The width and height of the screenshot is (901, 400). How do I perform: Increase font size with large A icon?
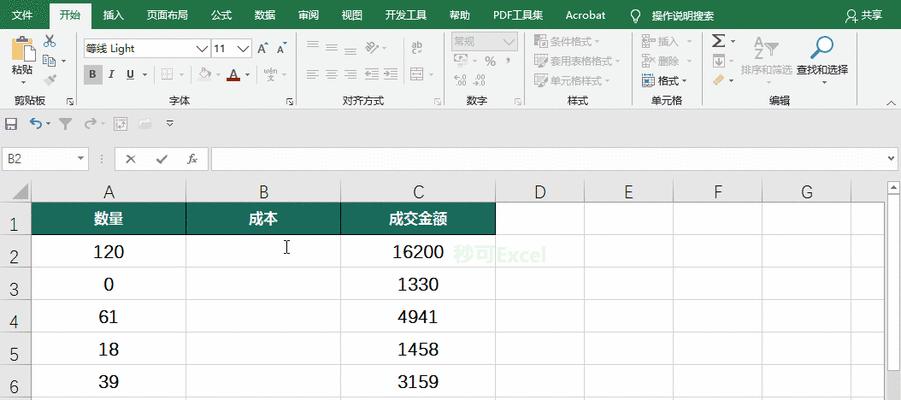pyautogui.click(x=262, y=49)
